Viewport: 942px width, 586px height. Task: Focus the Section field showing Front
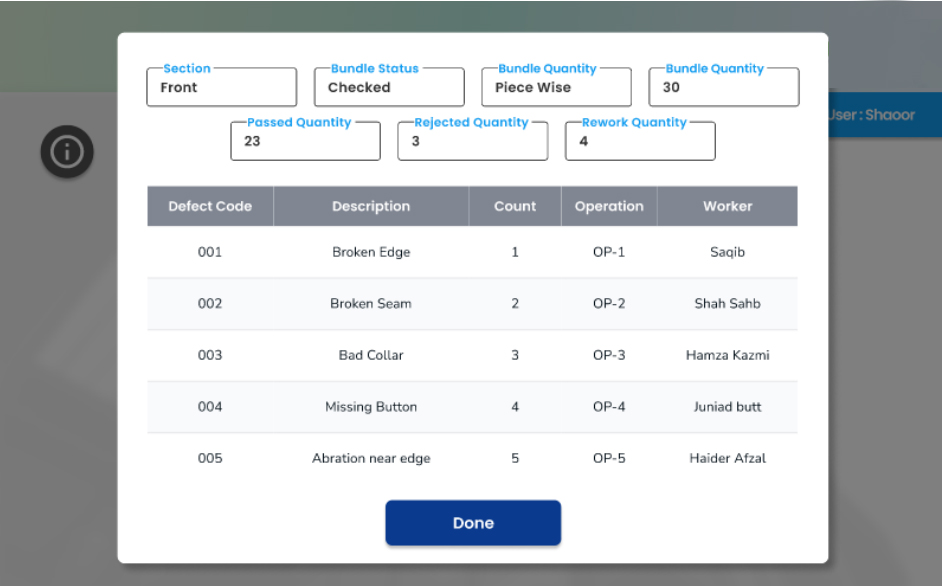tap(222, 87)
